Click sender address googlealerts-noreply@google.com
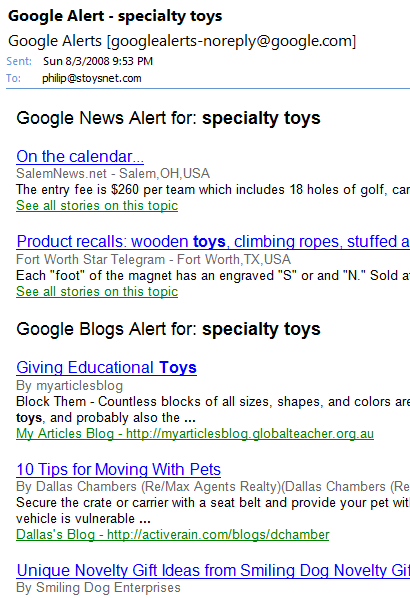Screen dimensions: 410x598 [231, 41]
